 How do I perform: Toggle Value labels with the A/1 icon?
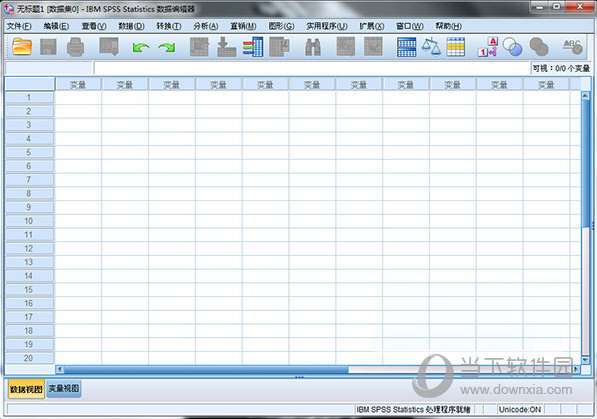(488, 47)
